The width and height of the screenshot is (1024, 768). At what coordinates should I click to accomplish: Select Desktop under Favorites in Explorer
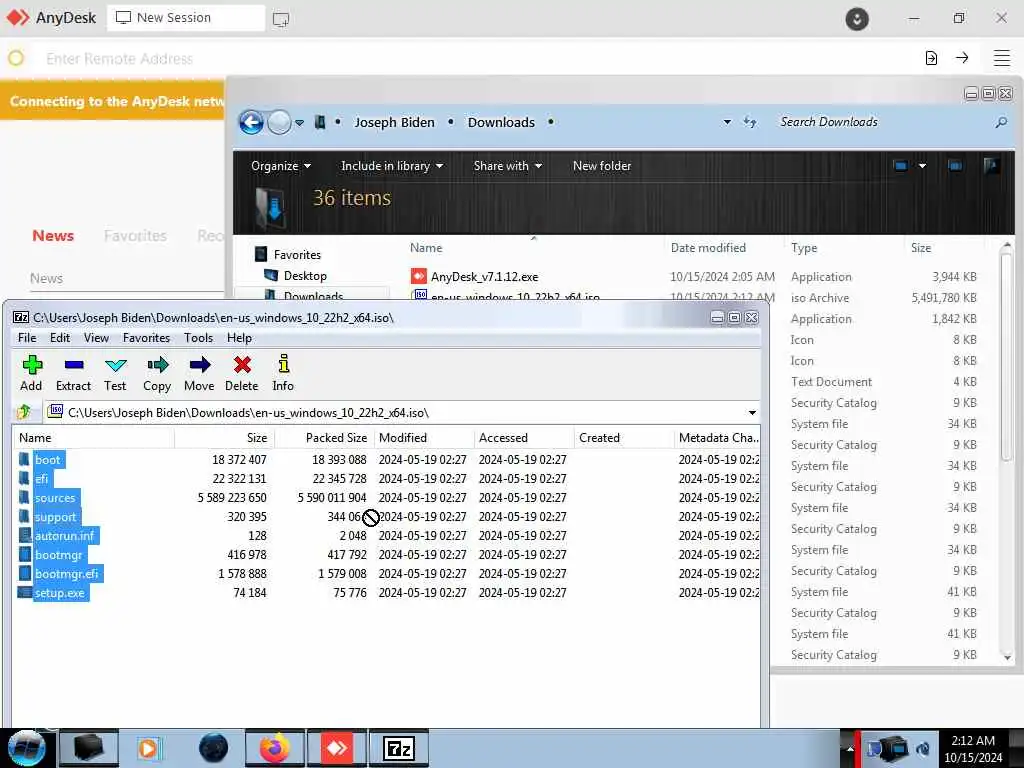[x=305, y=276]
